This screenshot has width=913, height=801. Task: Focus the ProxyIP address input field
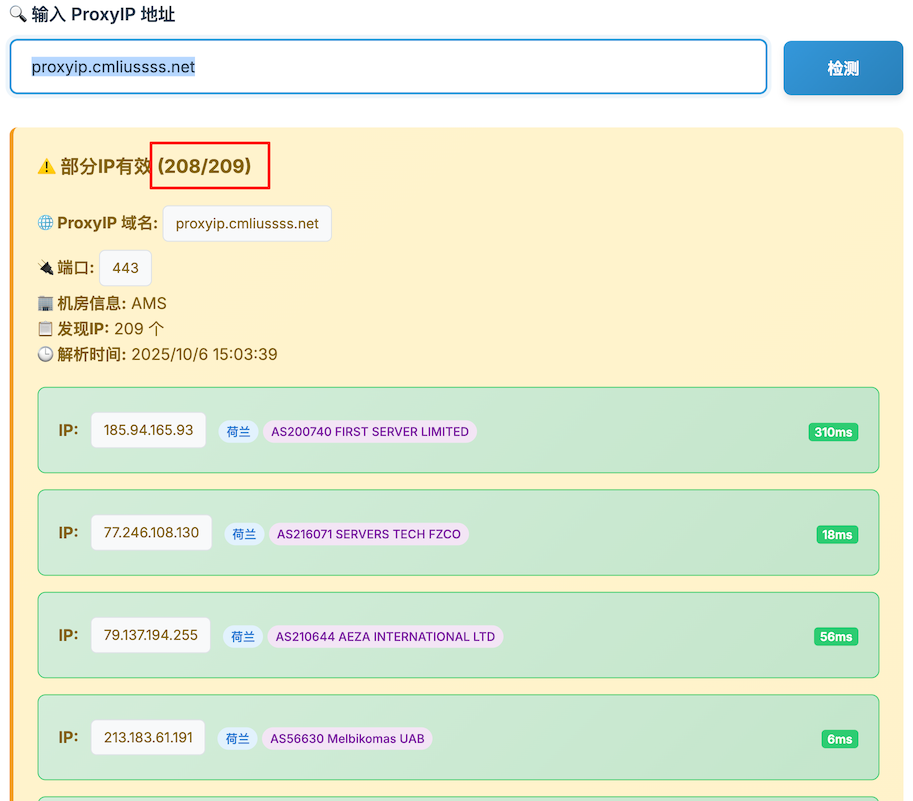(x=388, y=67)
